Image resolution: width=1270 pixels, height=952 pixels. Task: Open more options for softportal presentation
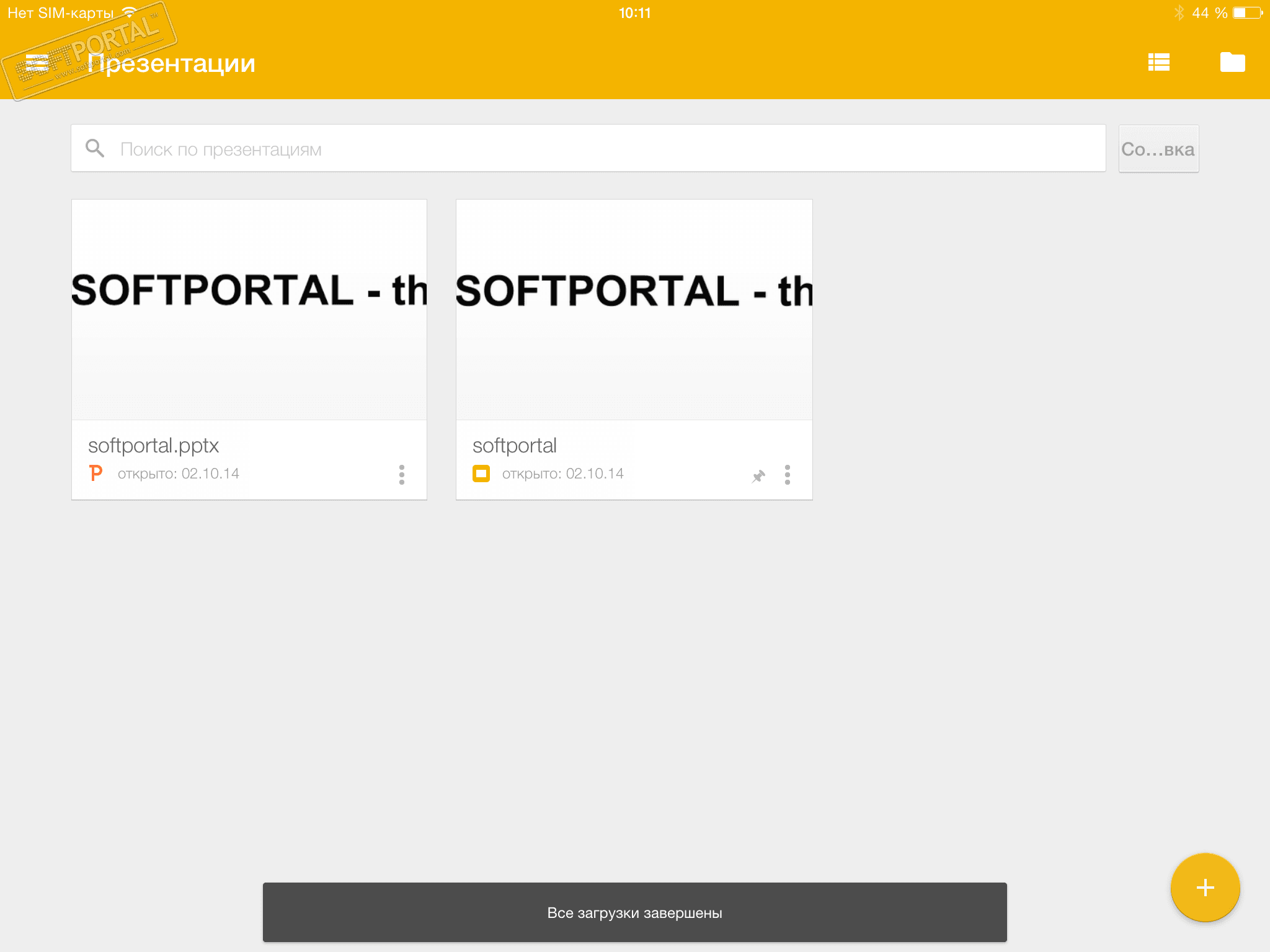tap(788, 475)
